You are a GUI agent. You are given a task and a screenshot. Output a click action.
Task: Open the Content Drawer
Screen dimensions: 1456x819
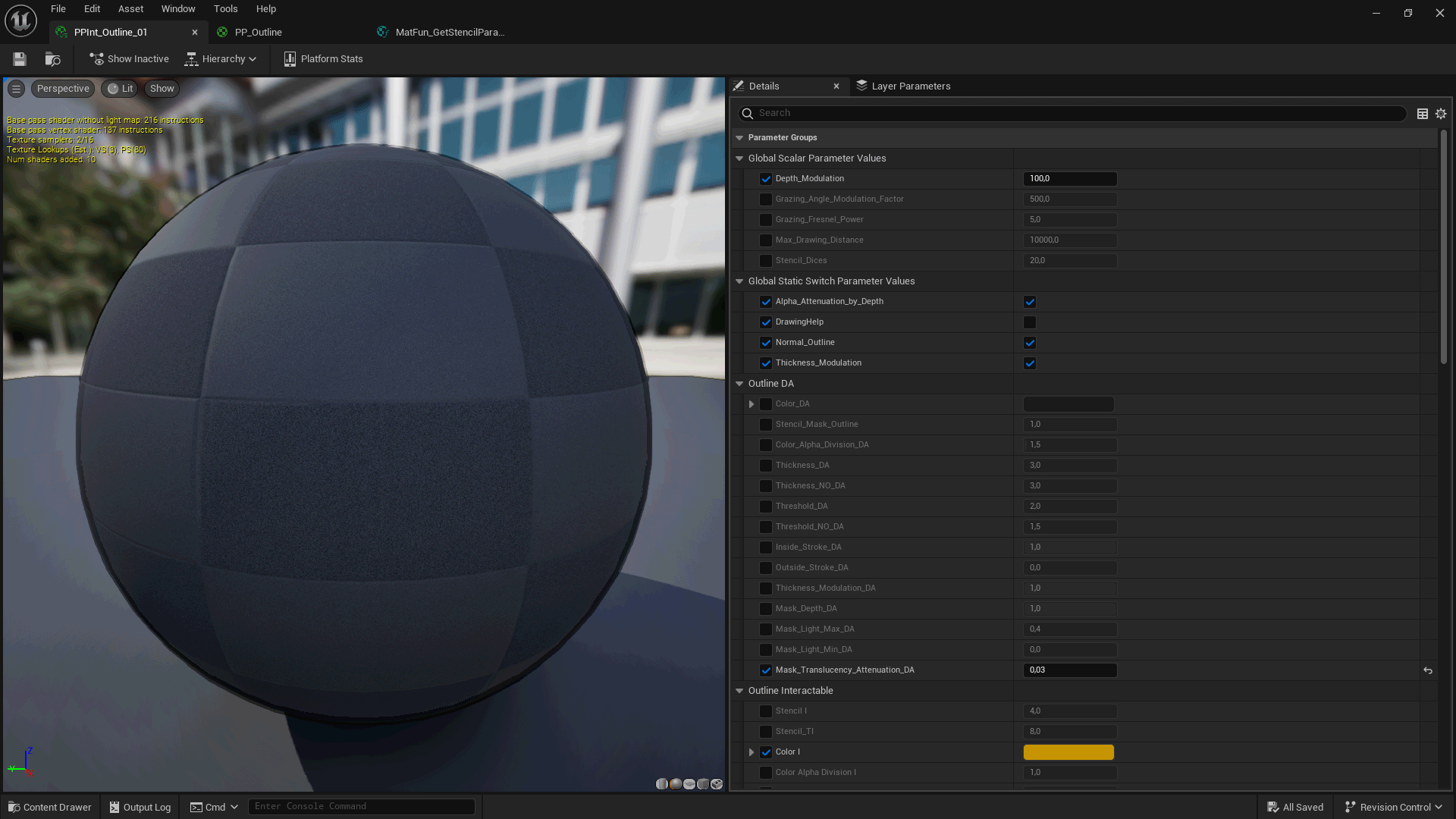[x=49, y=806]
